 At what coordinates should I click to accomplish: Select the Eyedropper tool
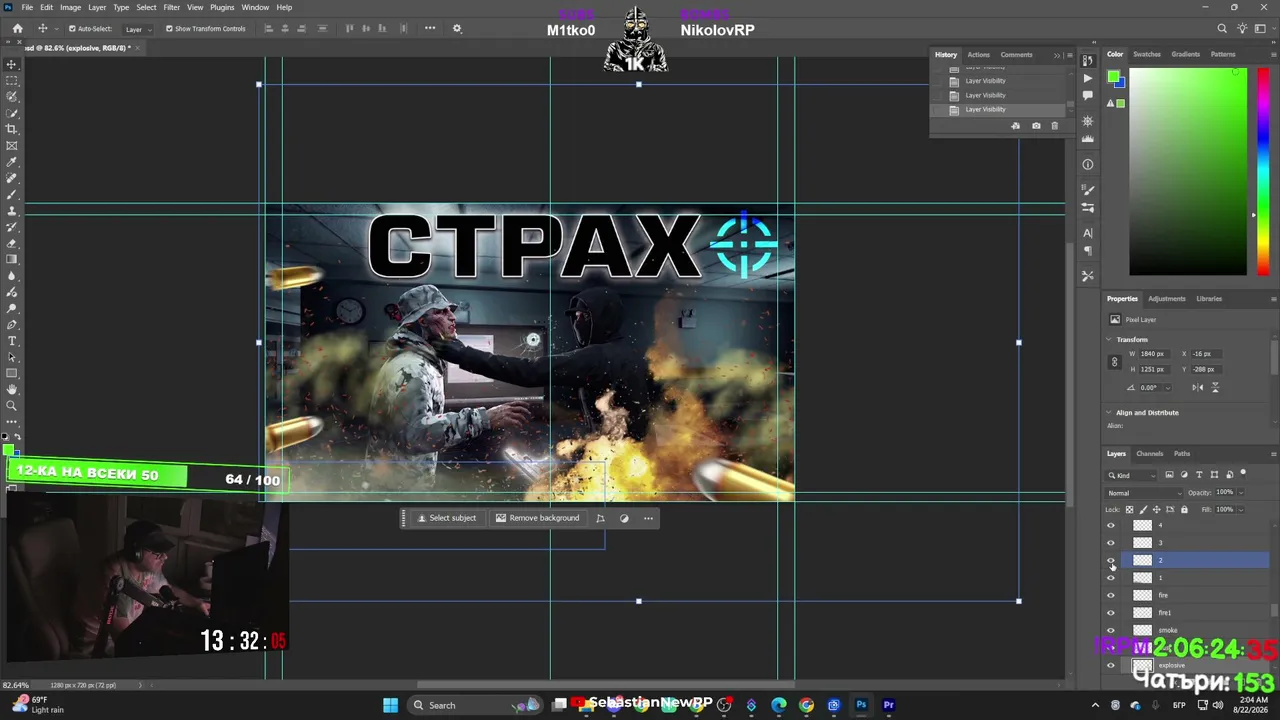(12, 162)
